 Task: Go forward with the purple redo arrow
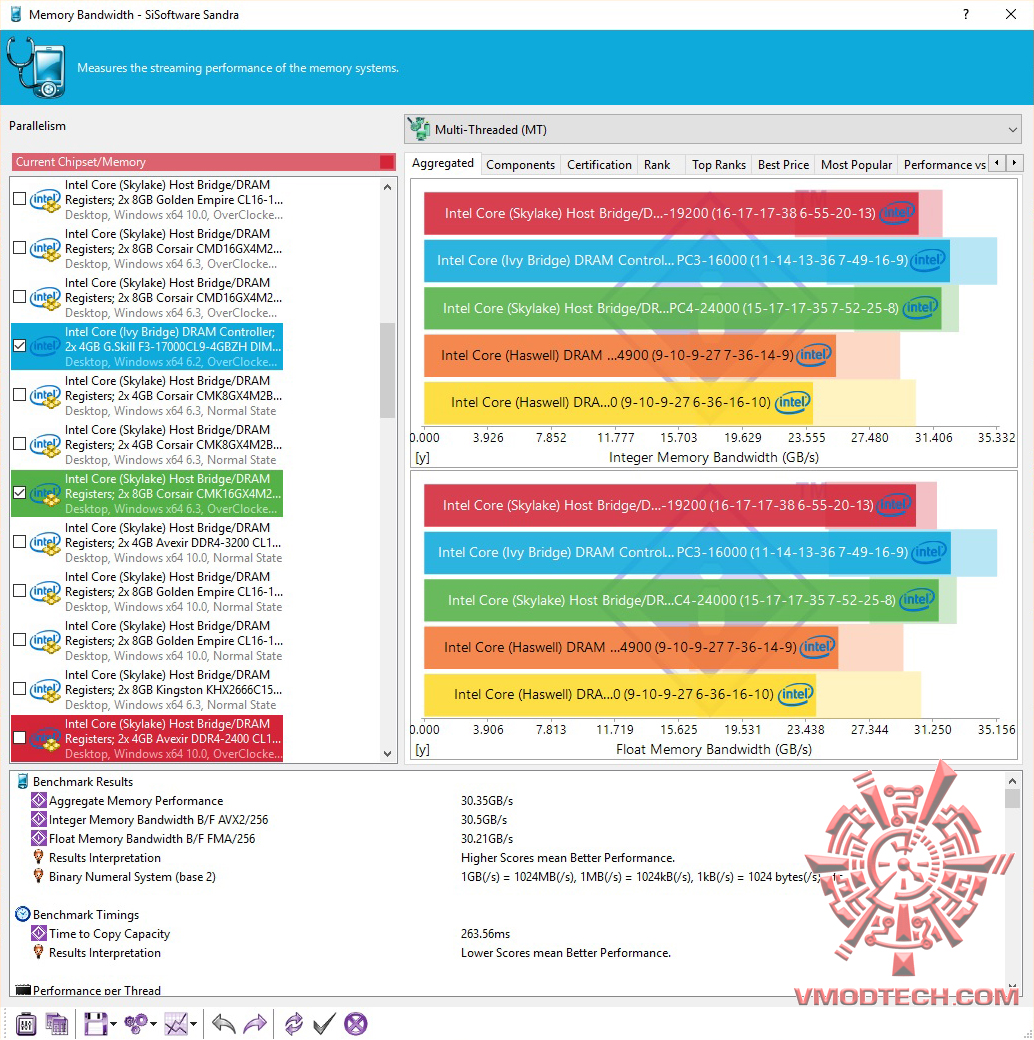[255, 1024]
